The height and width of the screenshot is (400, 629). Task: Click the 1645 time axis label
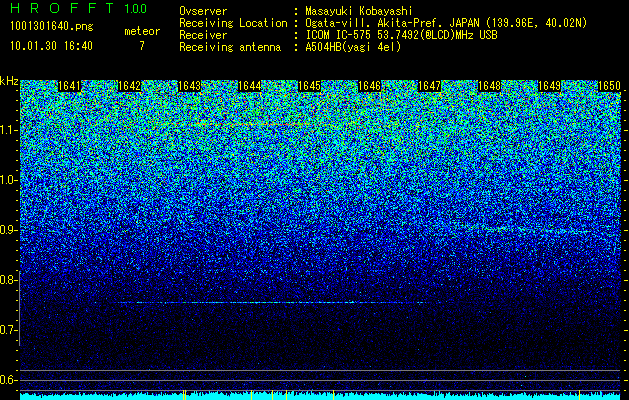click(x=310, y=86)
